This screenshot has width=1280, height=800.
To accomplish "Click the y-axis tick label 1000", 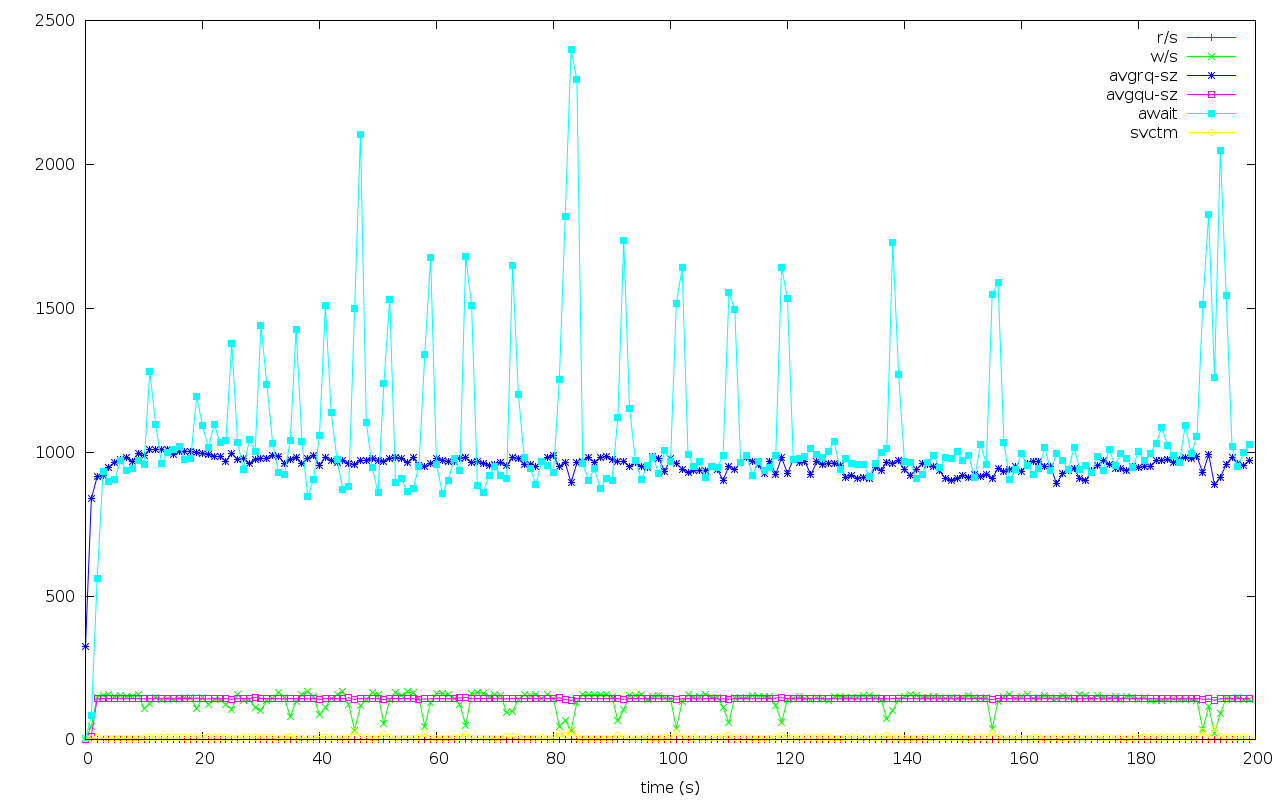I will pyautogui.click(x=57, y=452).
